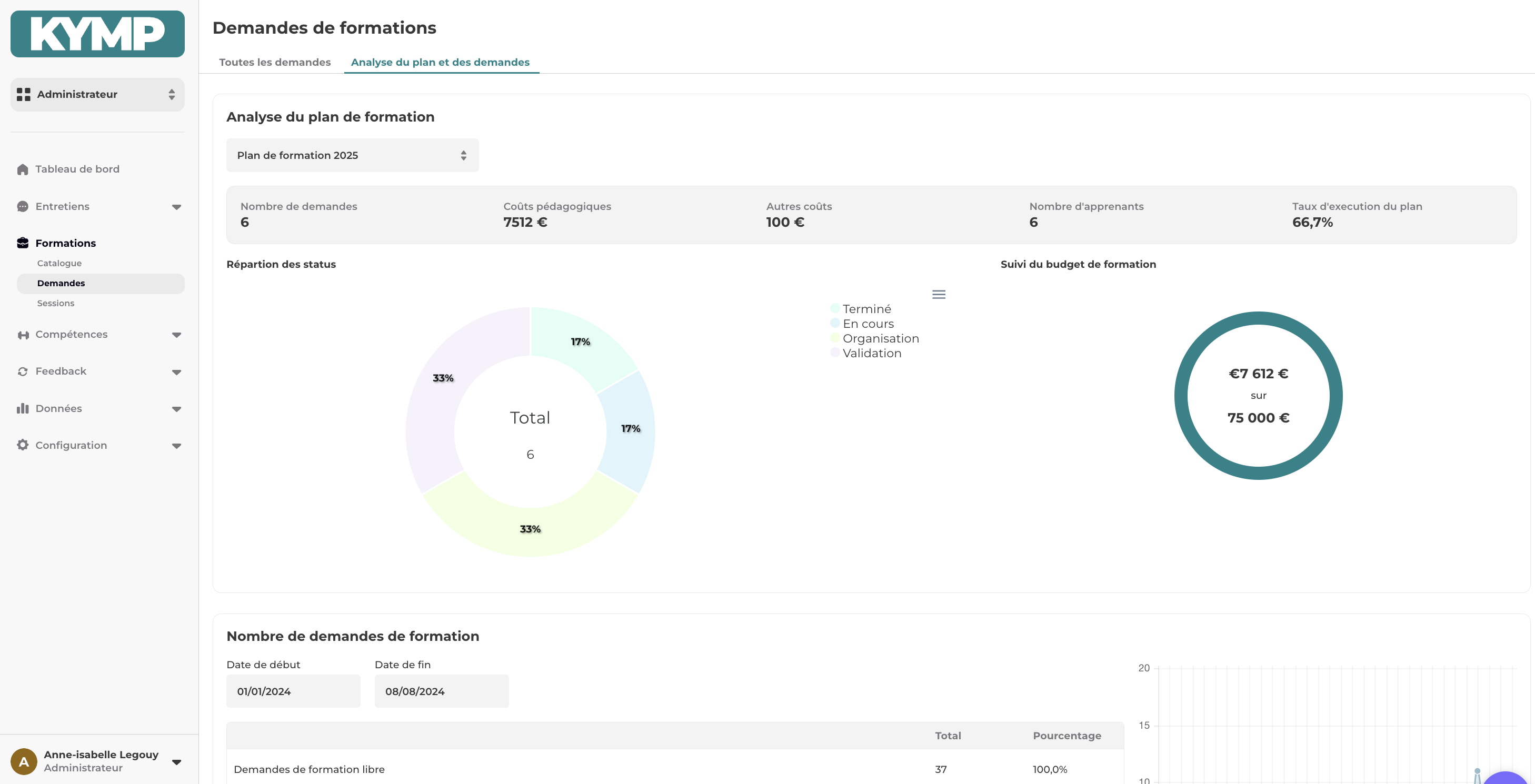Click the Feedback refresh icon
The height and width of the screenshot is (784, 1535).
tap(23, 372)
